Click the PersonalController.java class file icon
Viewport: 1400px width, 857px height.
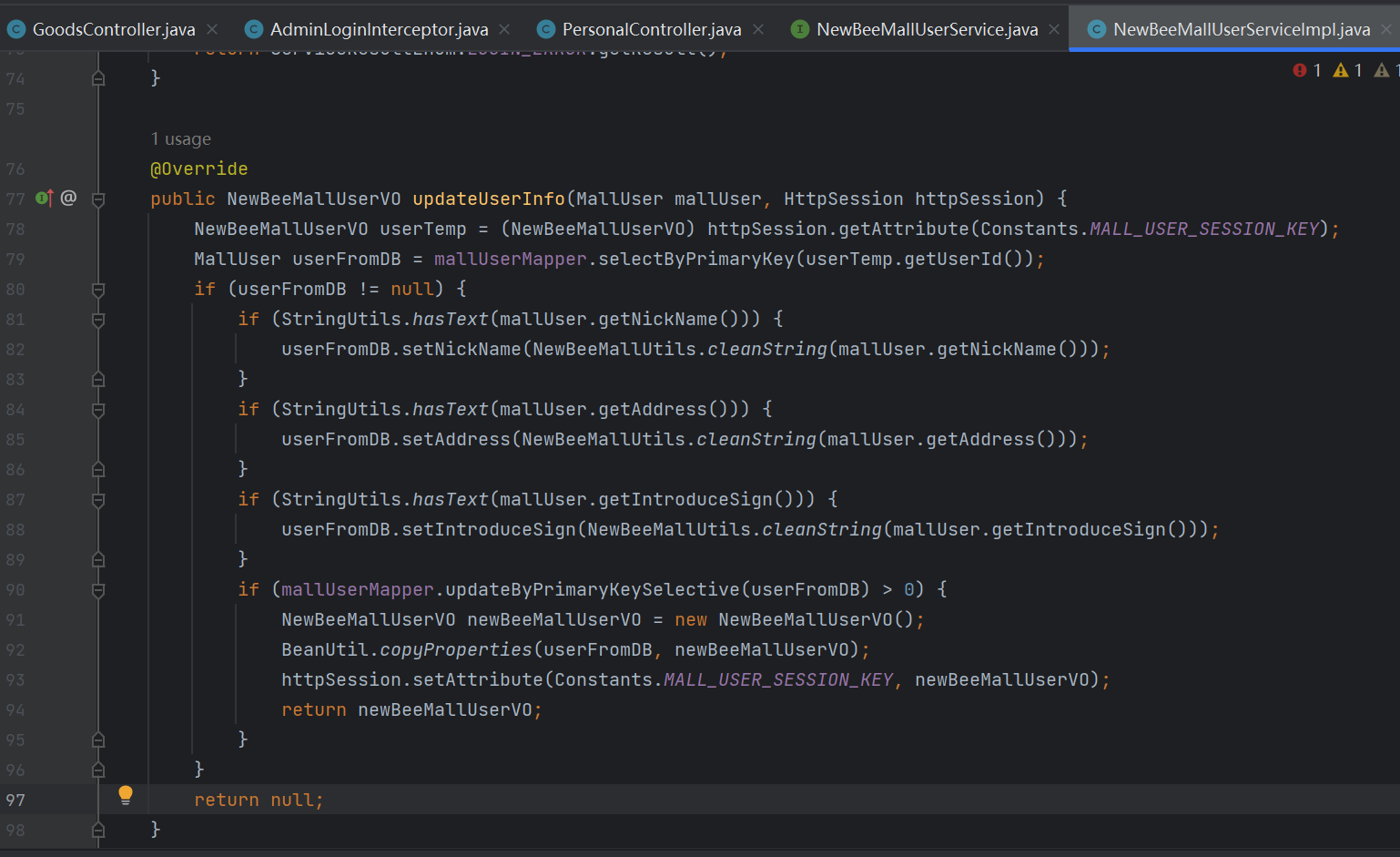(546, 29)
